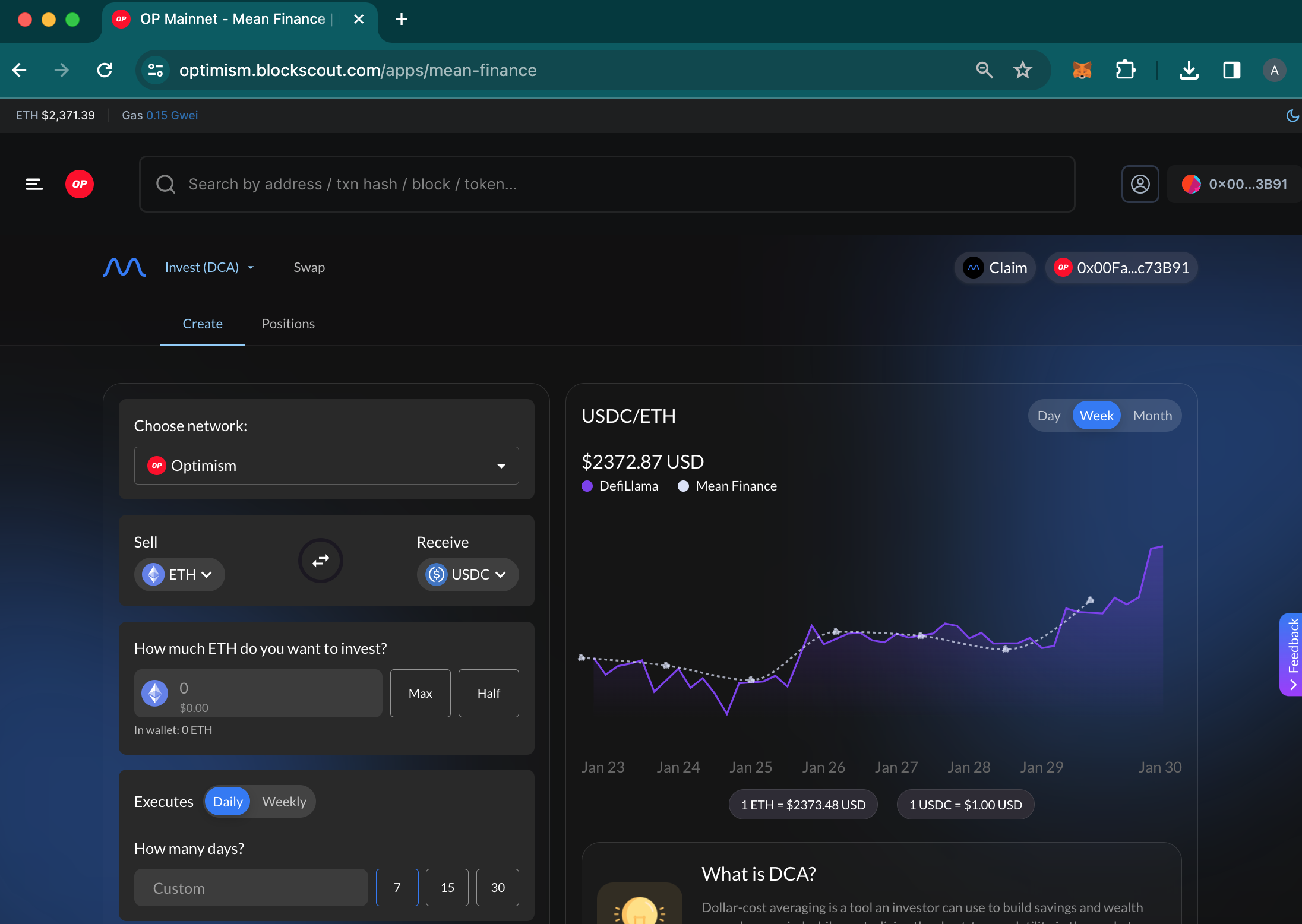Click the user profile icon next to search

(x=1140, y=184)
